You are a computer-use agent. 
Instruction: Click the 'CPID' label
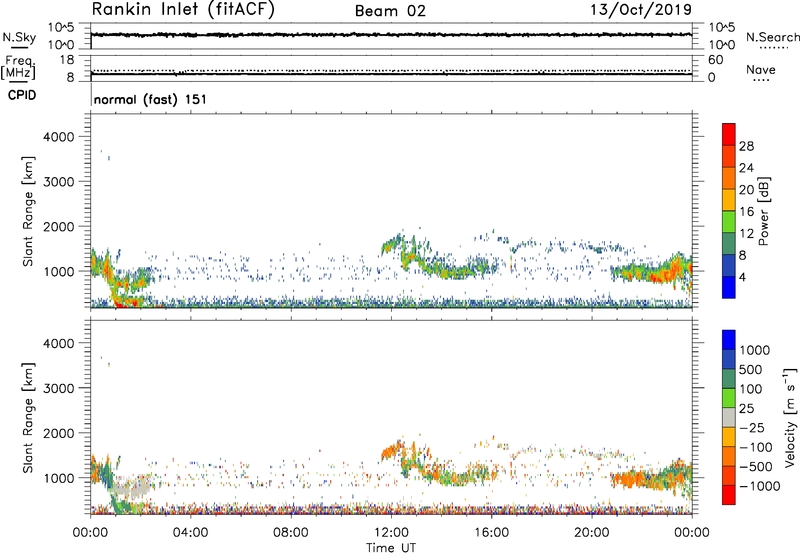[x=22, y=95]
